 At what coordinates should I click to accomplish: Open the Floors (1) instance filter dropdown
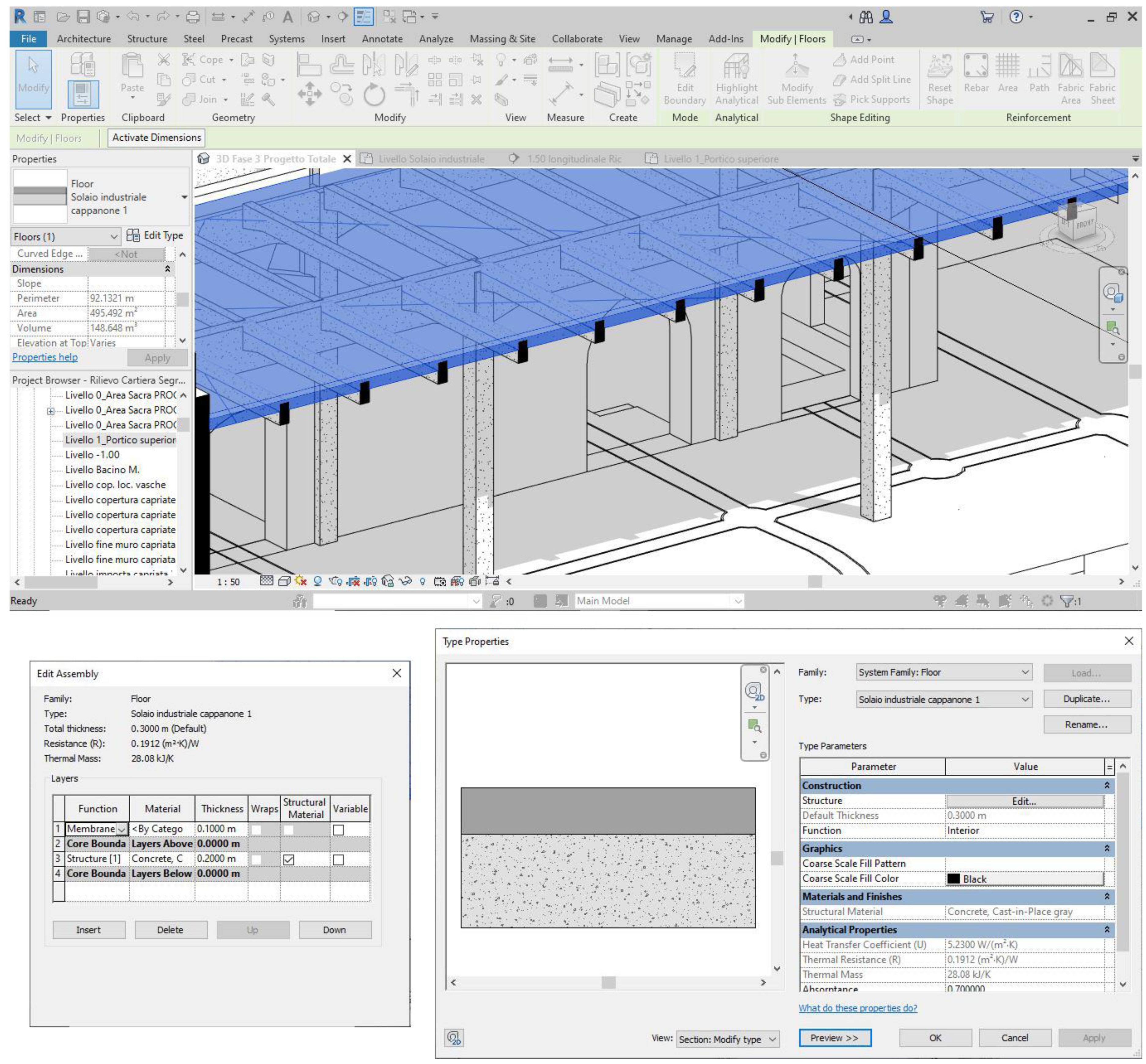click(x=113, y=237)
